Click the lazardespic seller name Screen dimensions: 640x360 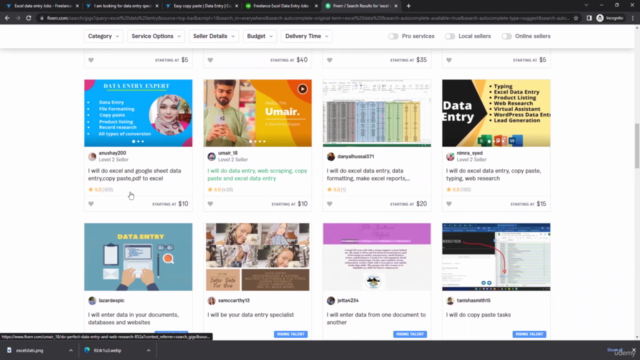(111, 300)
